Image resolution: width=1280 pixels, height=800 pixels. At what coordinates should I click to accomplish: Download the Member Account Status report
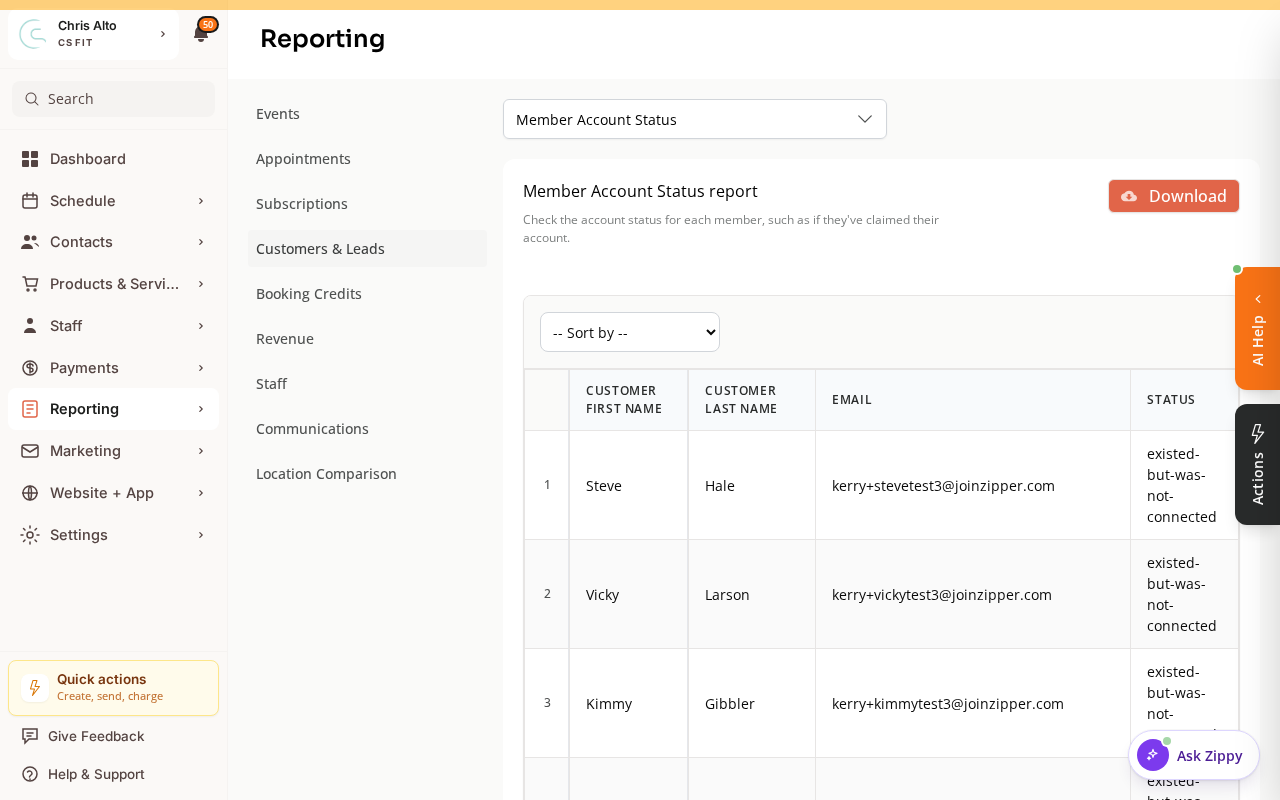pos(1174,196)
